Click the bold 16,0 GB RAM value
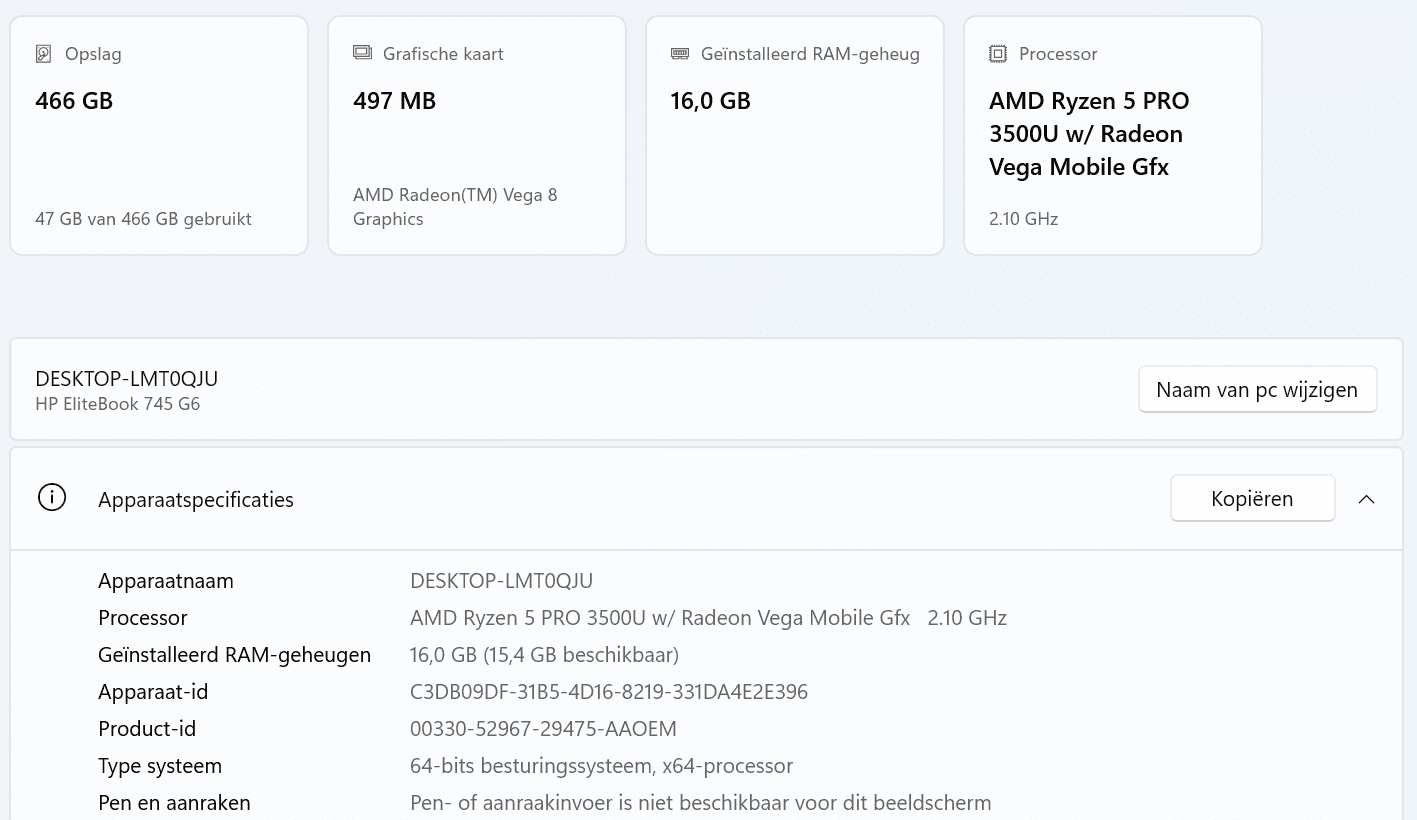 click(x=710, y=101)
